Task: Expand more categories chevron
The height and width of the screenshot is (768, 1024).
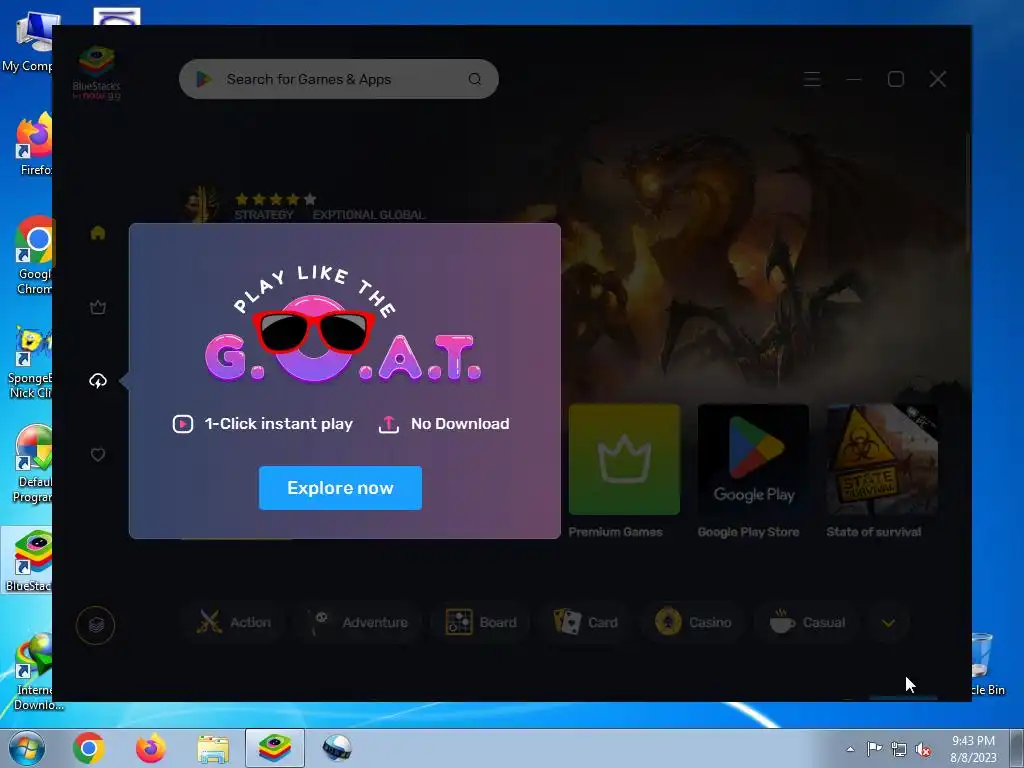Action: [888, 622]
